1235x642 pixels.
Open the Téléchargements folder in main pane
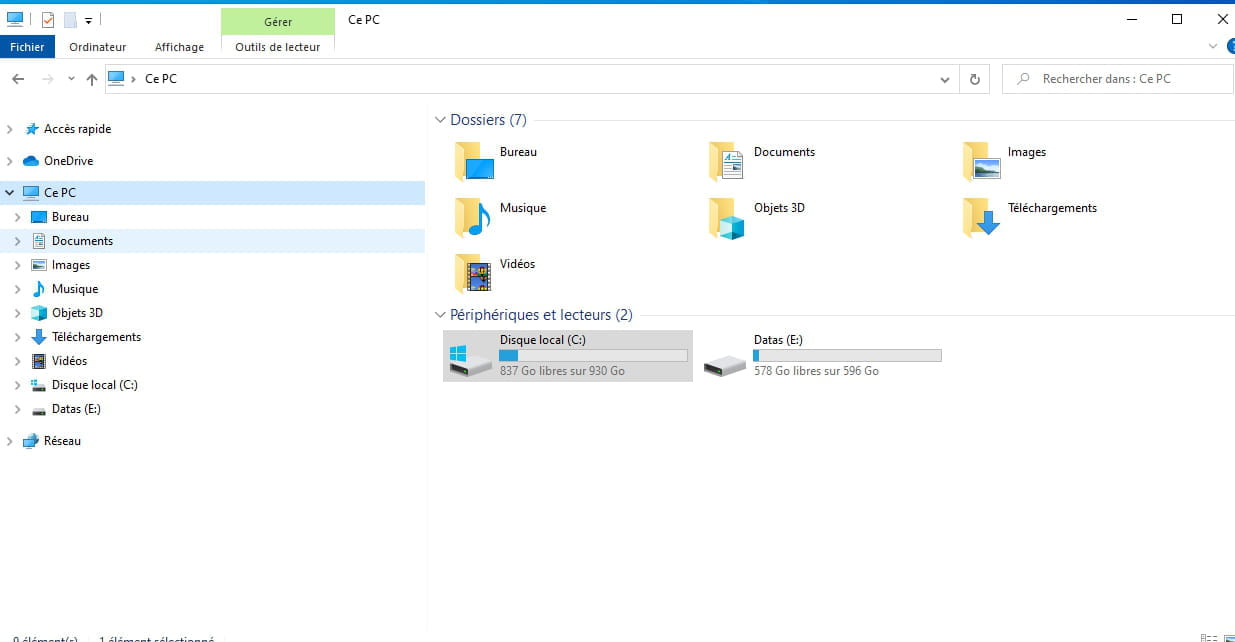pos(981,216)
